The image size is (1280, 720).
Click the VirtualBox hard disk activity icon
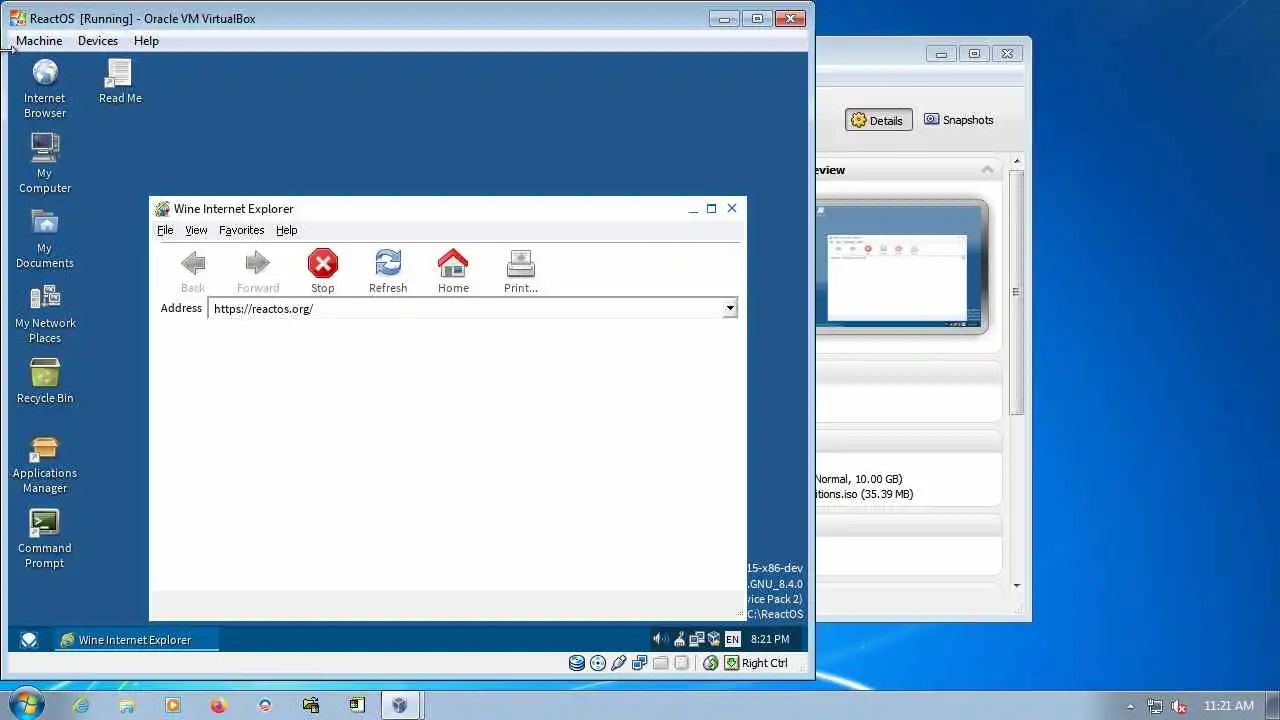pos(577,663)
